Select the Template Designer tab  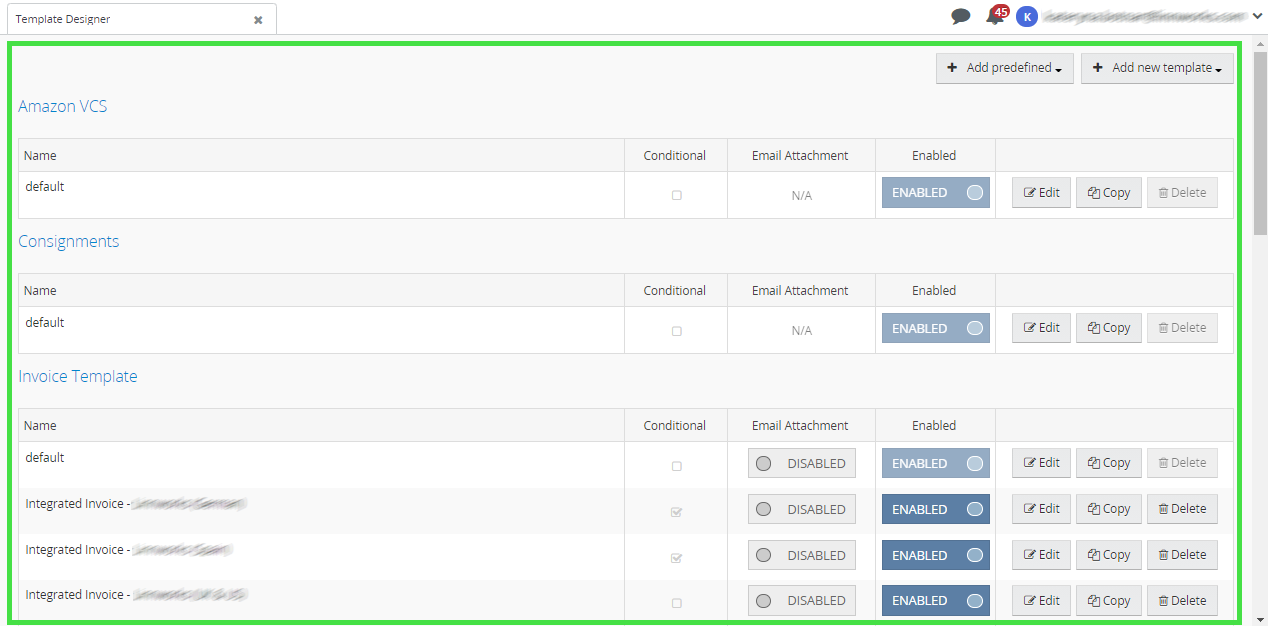(x=140, y=19)
